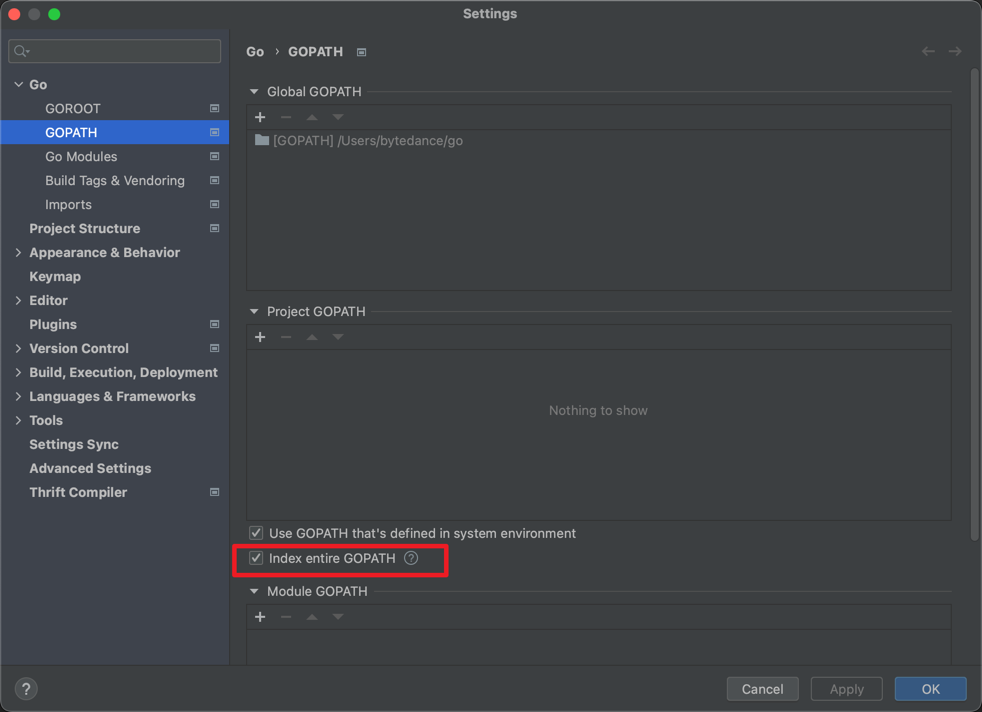The height and width of the screenshot is (712, 982).
Task: Click project-level icon beside GOPATH breadcrumb
Action: pyautogui.click(x=361, y=52)
